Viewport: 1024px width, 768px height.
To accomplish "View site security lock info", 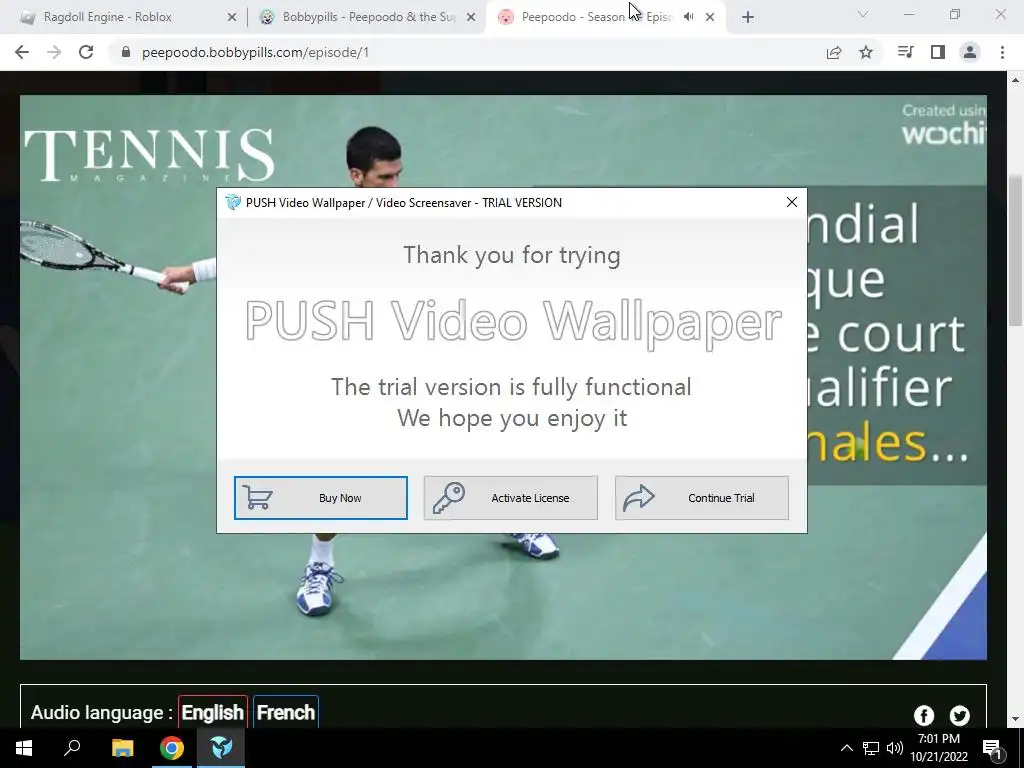I will (126, 52).
